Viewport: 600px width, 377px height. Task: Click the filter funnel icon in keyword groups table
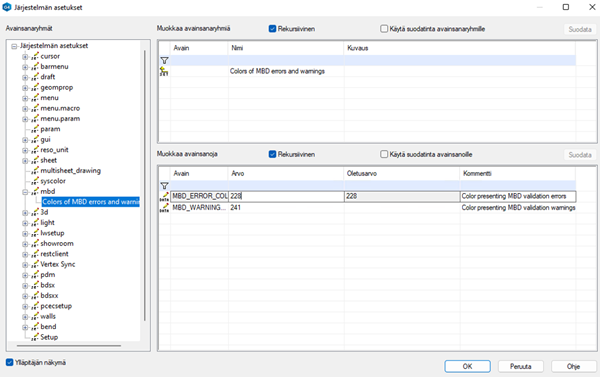[x=164, y=60]
